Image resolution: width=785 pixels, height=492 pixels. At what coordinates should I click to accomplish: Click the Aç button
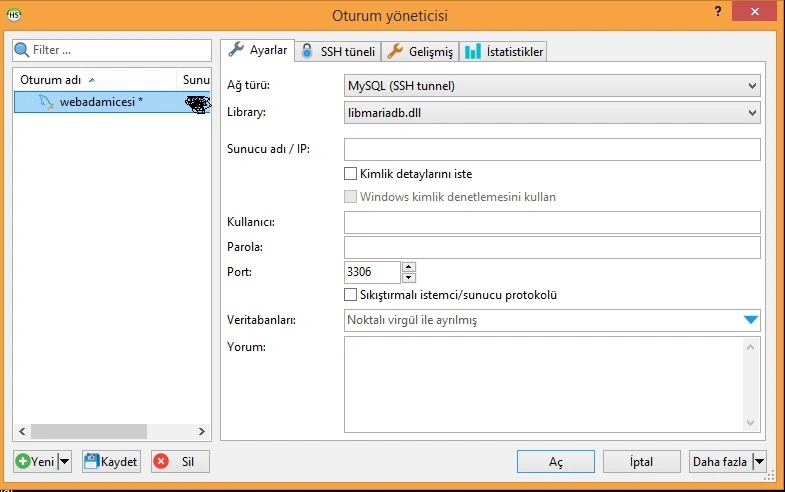coord(556,461)
